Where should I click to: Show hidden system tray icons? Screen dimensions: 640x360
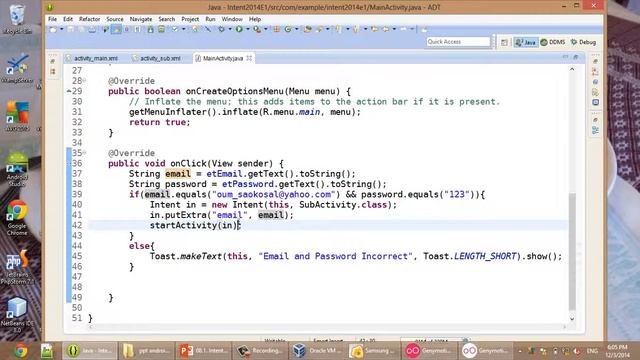[520, 351]
